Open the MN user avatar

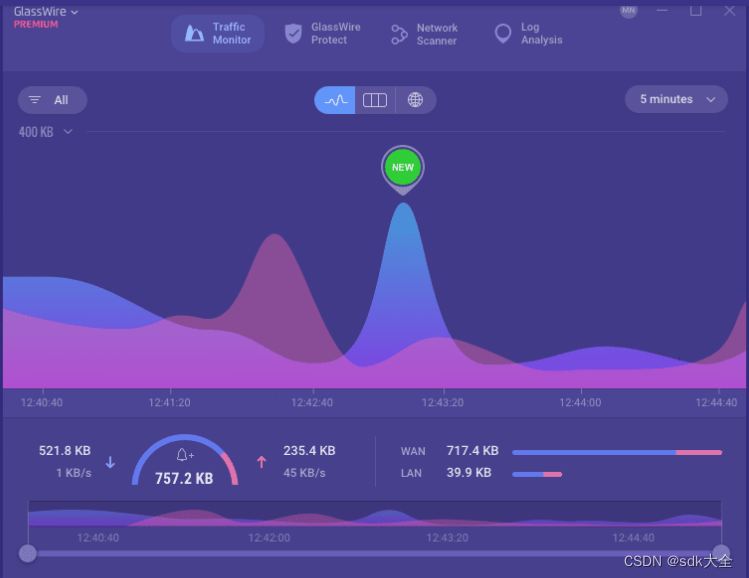(628, 11)
